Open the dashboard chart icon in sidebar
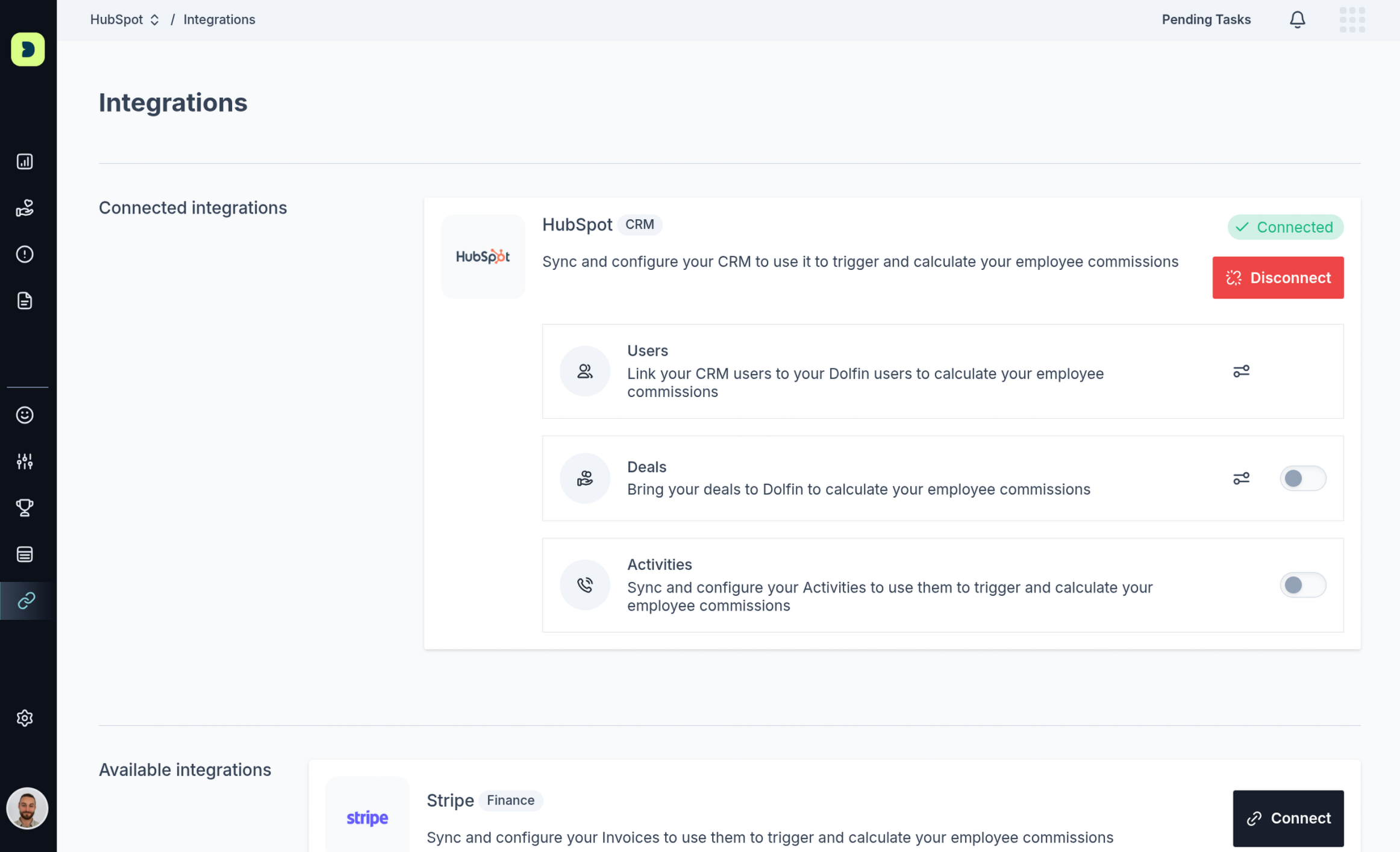1400x852 pixels. point(25,161)
